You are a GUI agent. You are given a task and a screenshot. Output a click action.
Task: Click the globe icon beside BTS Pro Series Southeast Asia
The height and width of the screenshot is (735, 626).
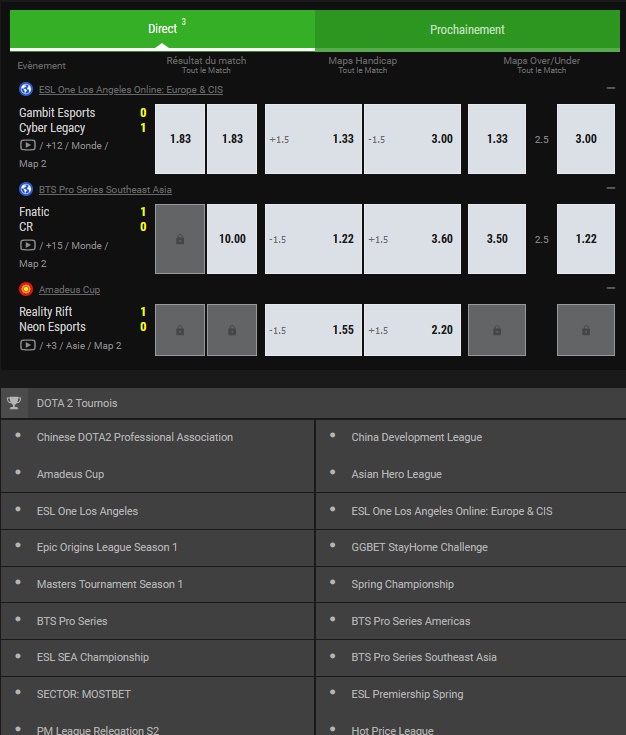pos(26,189)
